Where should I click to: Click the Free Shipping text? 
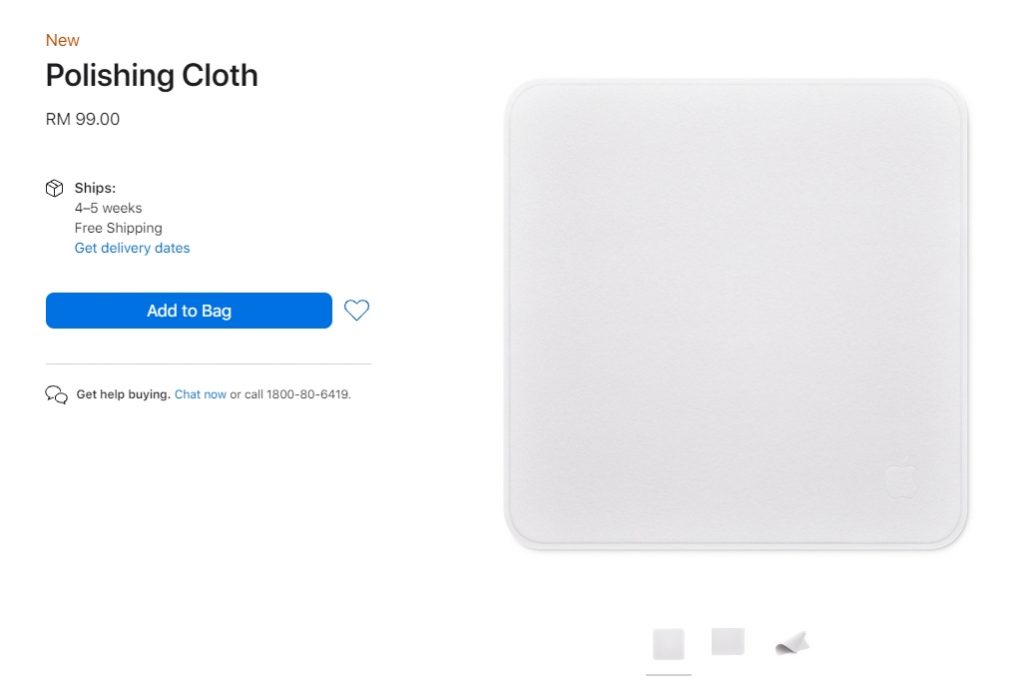coord(118,228)
